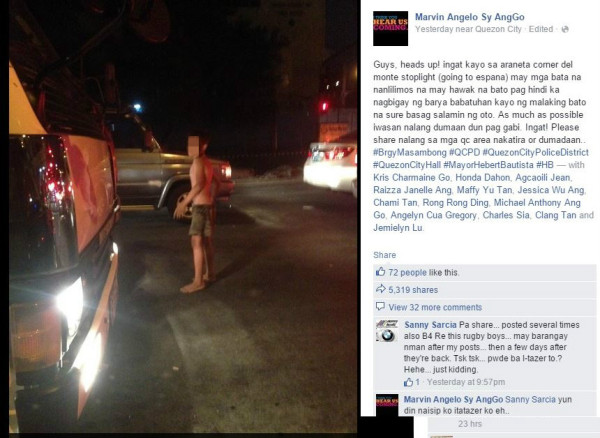This screenshot has width=600, height=438.
Task: Expand View 32 more comments
Action: (435, 307)
